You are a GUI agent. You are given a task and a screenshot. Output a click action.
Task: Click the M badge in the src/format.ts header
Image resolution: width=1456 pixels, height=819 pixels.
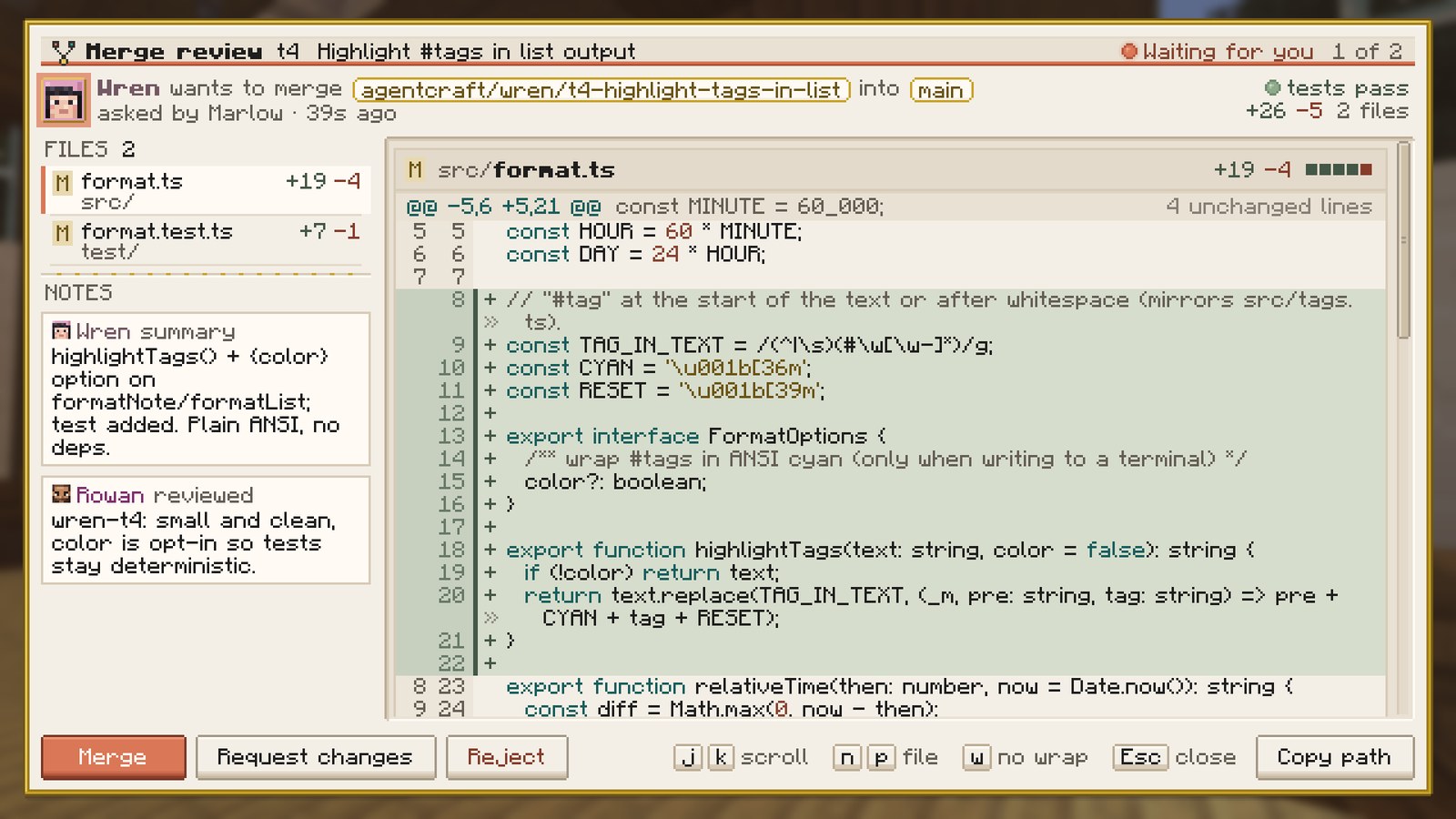(415, 170)
